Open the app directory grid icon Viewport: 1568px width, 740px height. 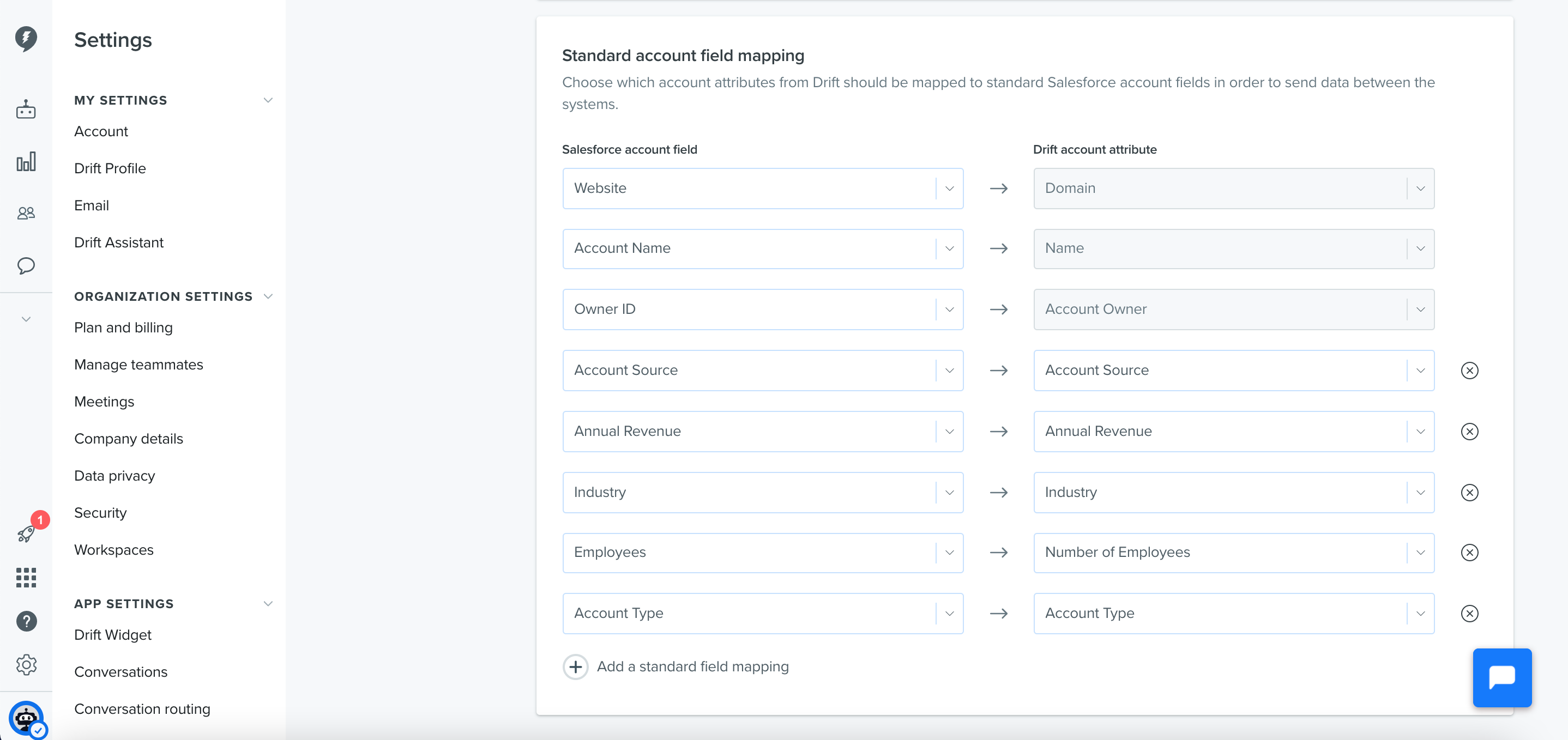click(x=26, y=577)
